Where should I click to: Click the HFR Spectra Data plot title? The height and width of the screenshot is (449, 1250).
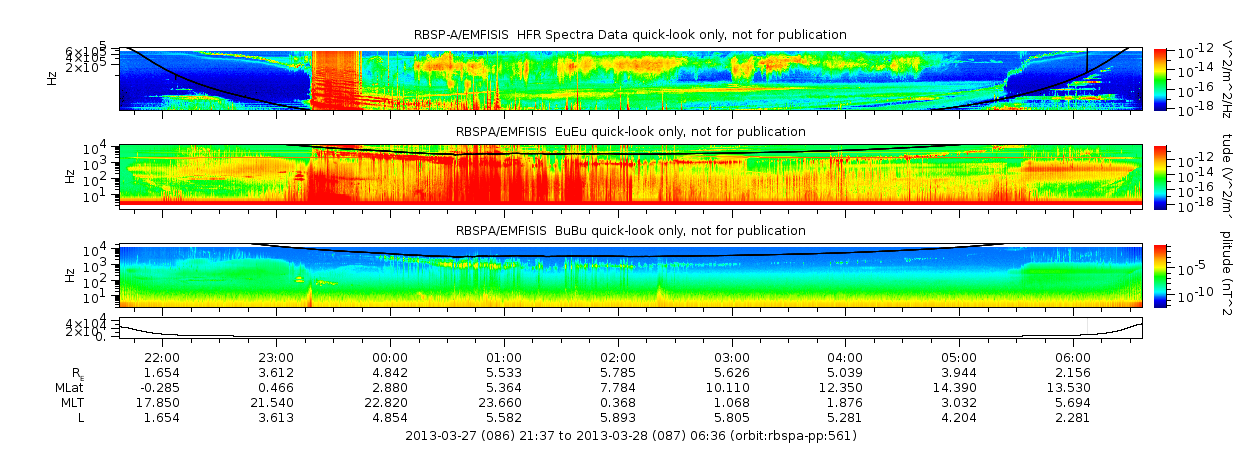coord(630,35)
